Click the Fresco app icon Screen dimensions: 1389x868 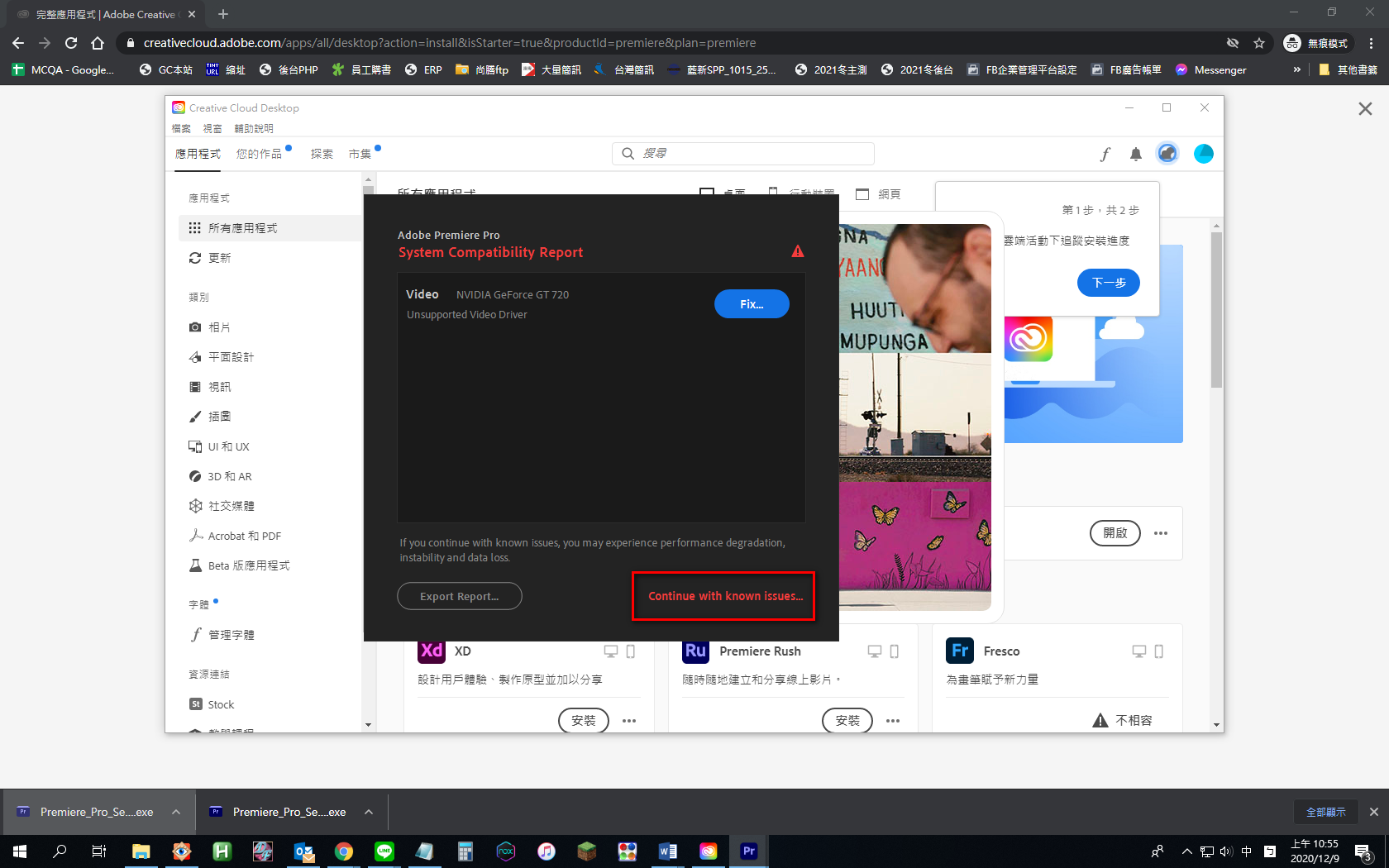pos(959,651)
